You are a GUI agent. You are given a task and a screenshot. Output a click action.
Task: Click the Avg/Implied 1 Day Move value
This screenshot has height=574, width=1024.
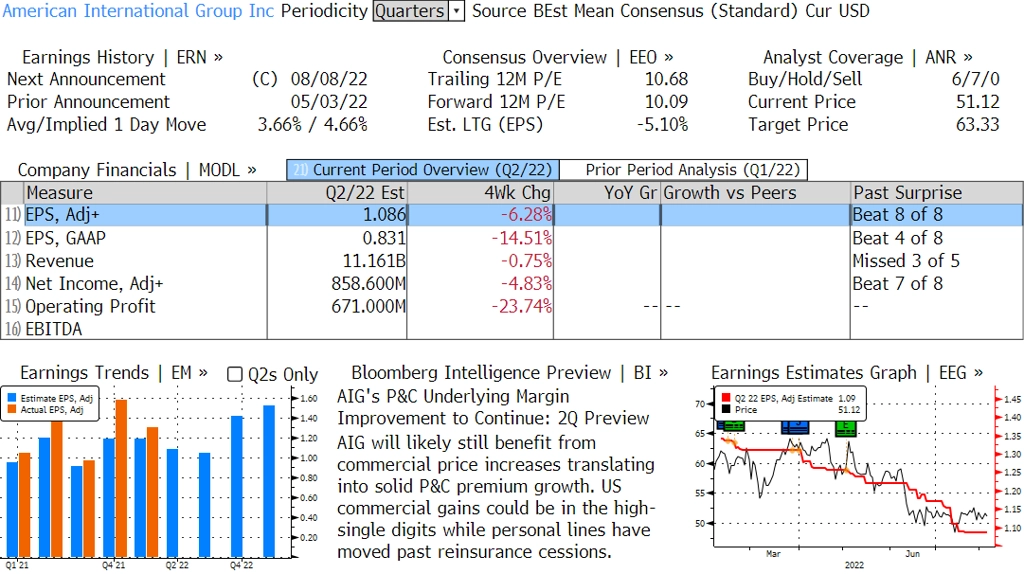point(312,125)
